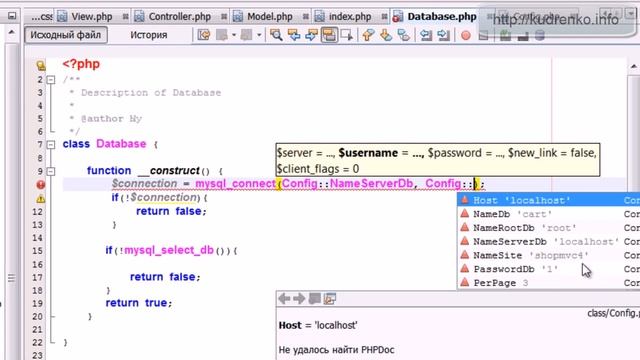Click the Shift Line Left icon
The width and height of the screenshot is (640, 360).
point(426,35)
